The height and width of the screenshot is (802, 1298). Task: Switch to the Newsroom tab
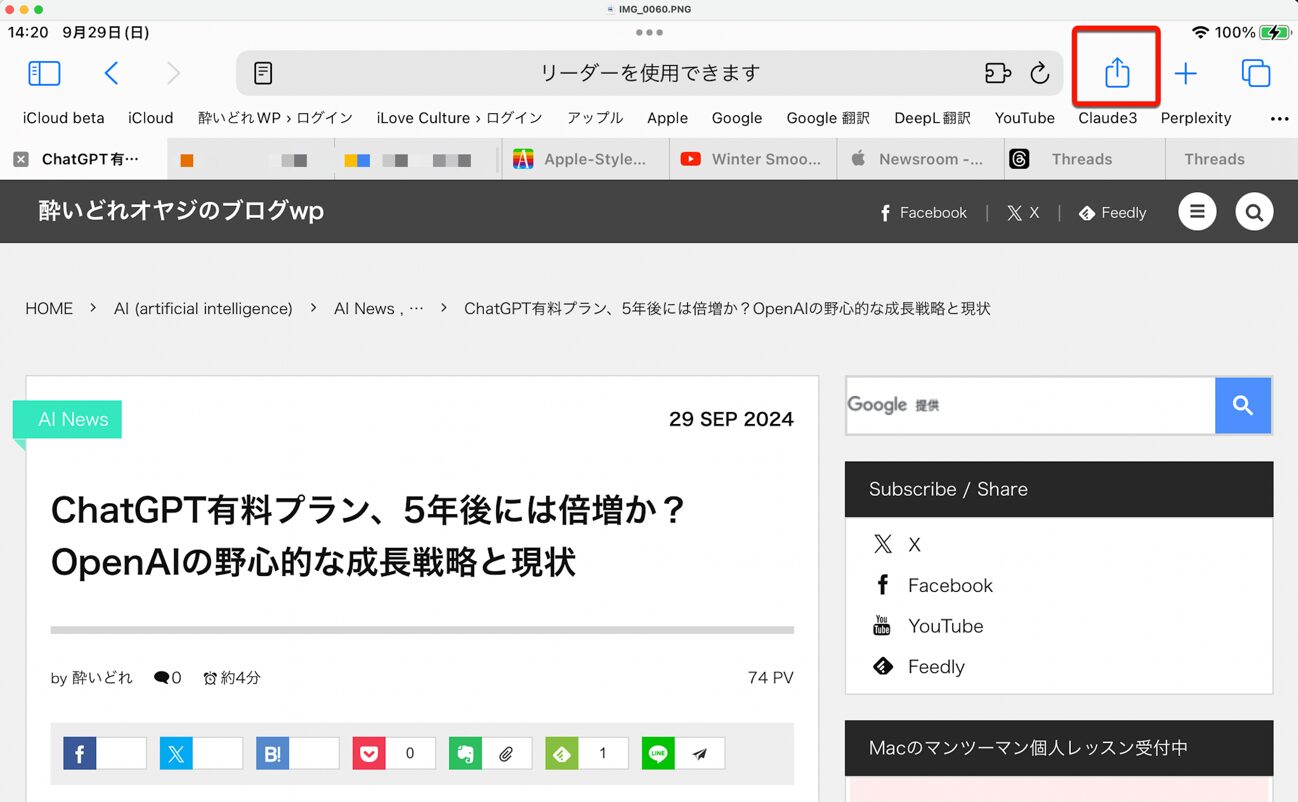tap(920, 159)
